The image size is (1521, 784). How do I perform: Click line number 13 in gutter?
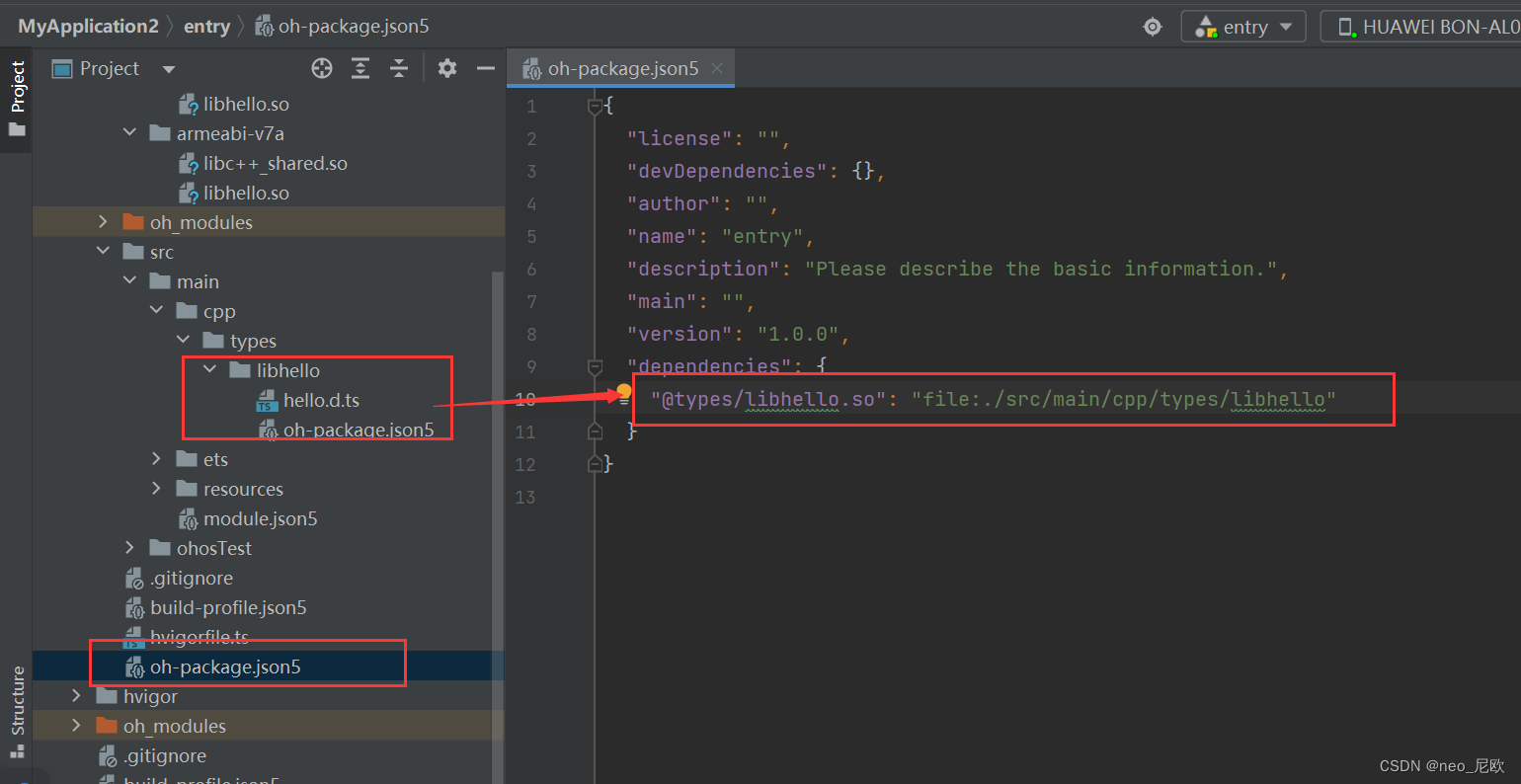[x=525, y=497]
